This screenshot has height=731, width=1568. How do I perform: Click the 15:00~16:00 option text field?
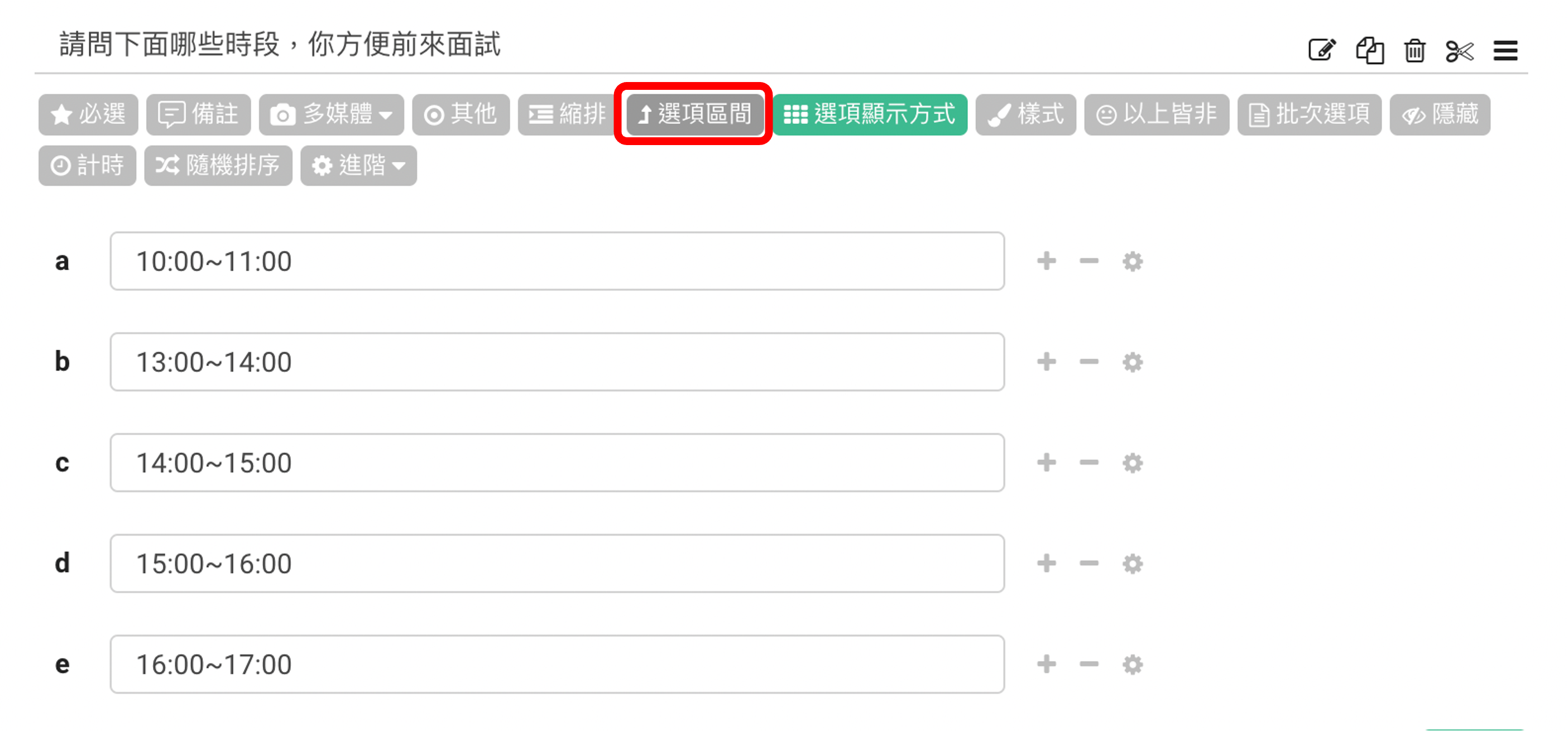(557, 564)
